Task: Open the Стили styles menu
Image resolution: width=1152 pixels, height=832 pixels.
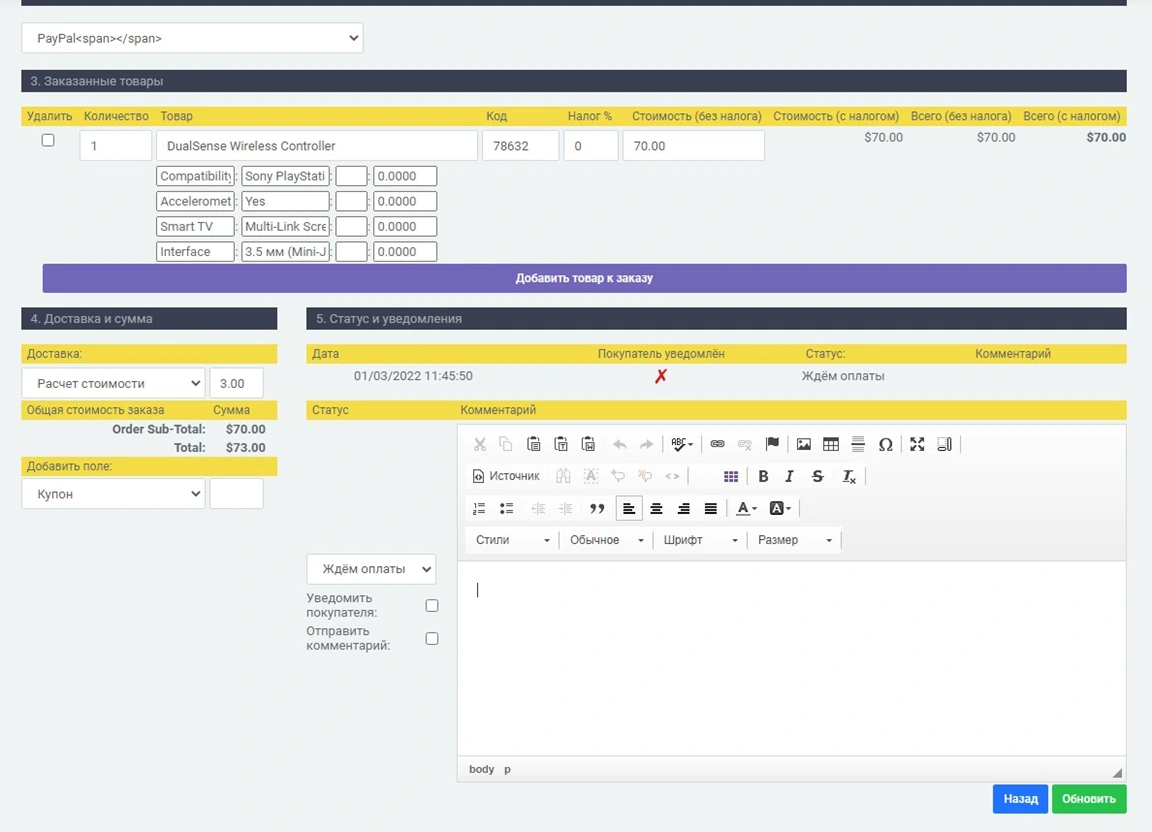Action: [x=512, y=540]
